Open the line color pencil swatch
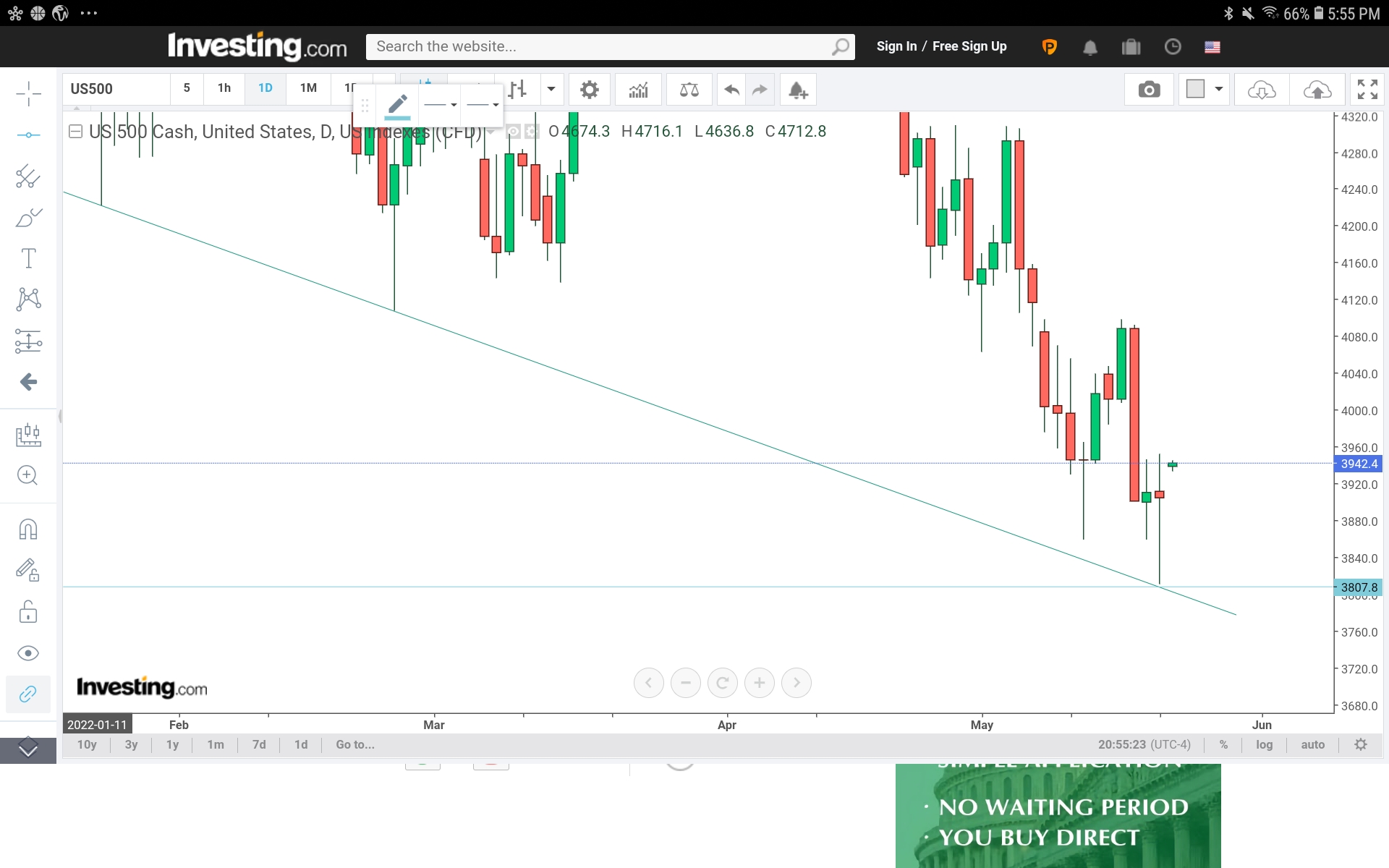The image size is (1389, 868). tap(397, 106)
